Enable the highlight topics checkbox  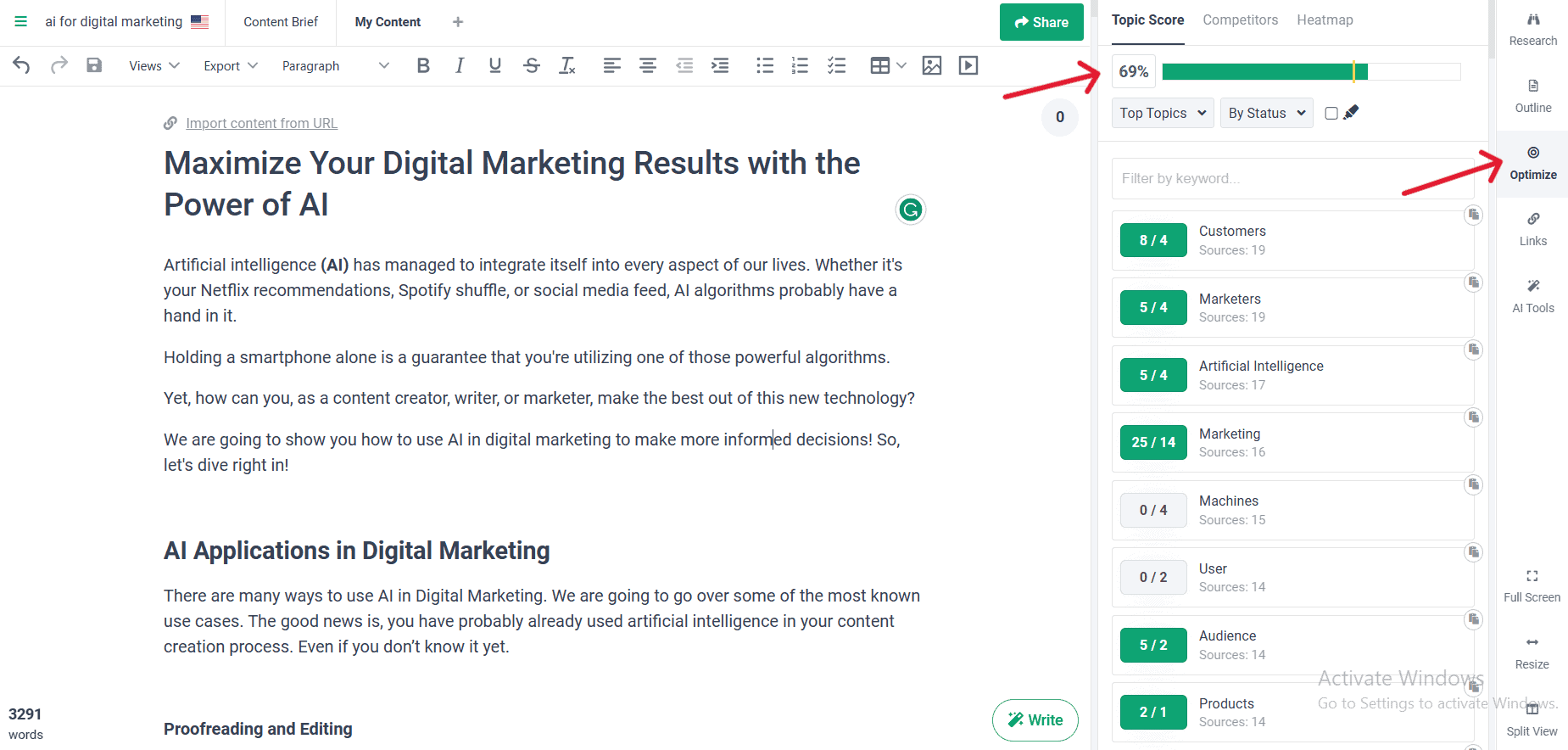1331,113
